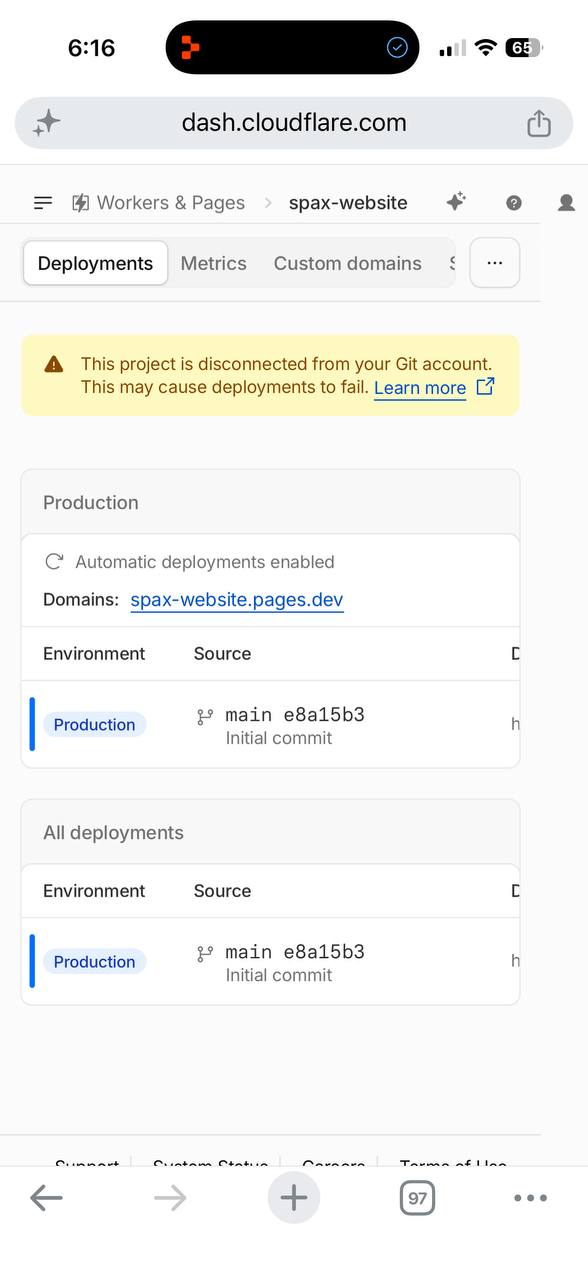Screen dimensions: 588x1280
Task: Follow the Learn more link
Action: click(420, 388)
